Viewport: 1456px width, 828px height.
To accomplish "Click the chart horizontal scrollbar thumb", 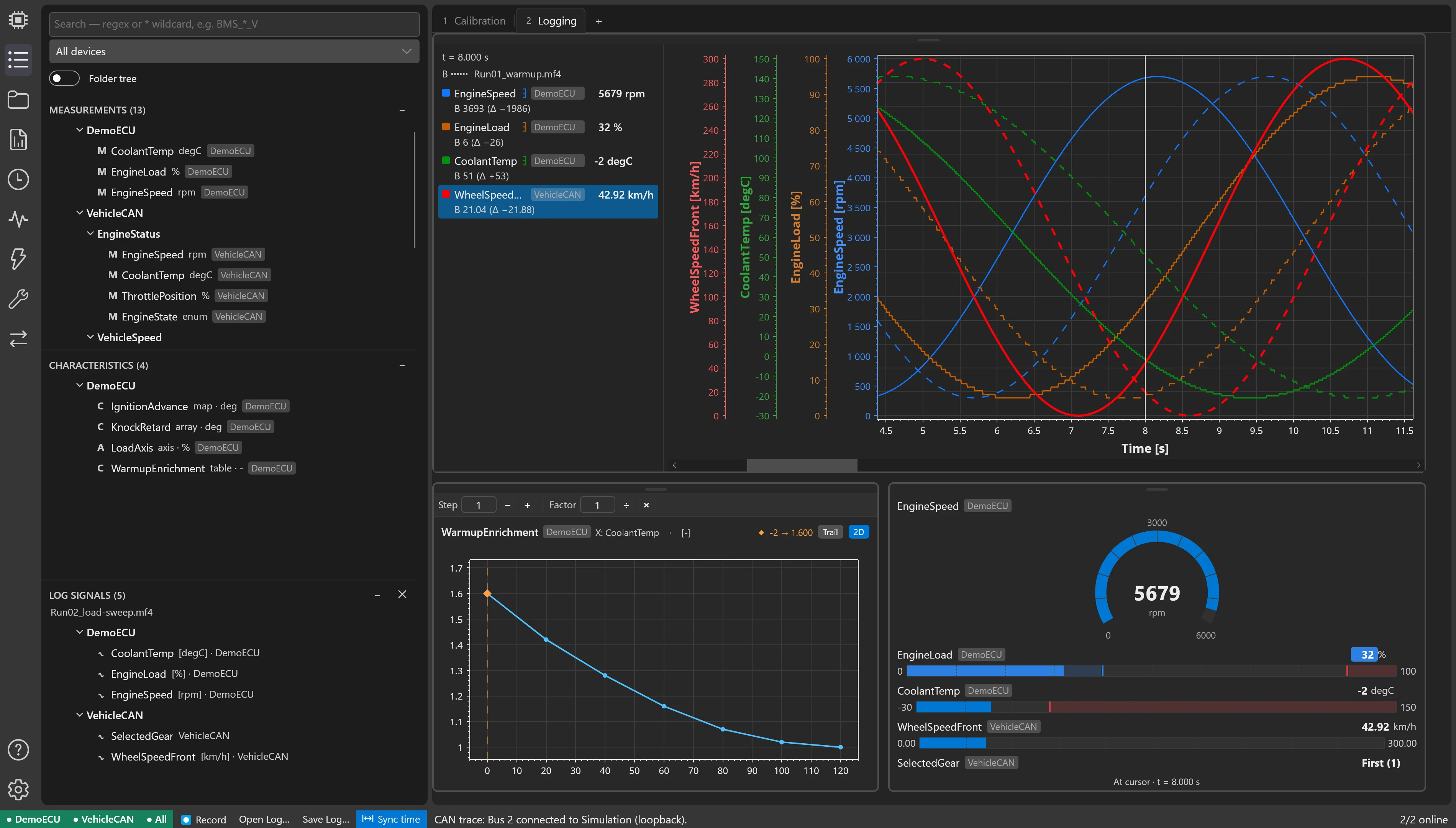I will coord(802,465).
